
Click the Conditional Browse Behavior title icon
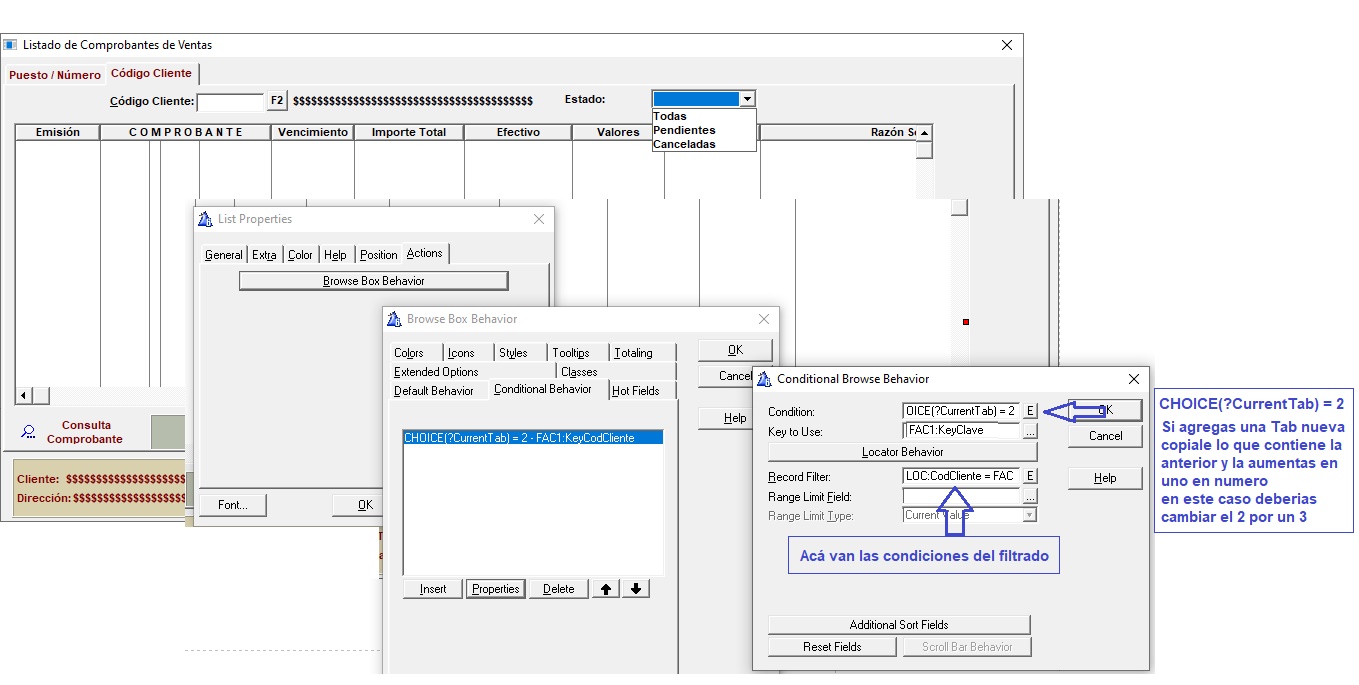pos(764,379)
